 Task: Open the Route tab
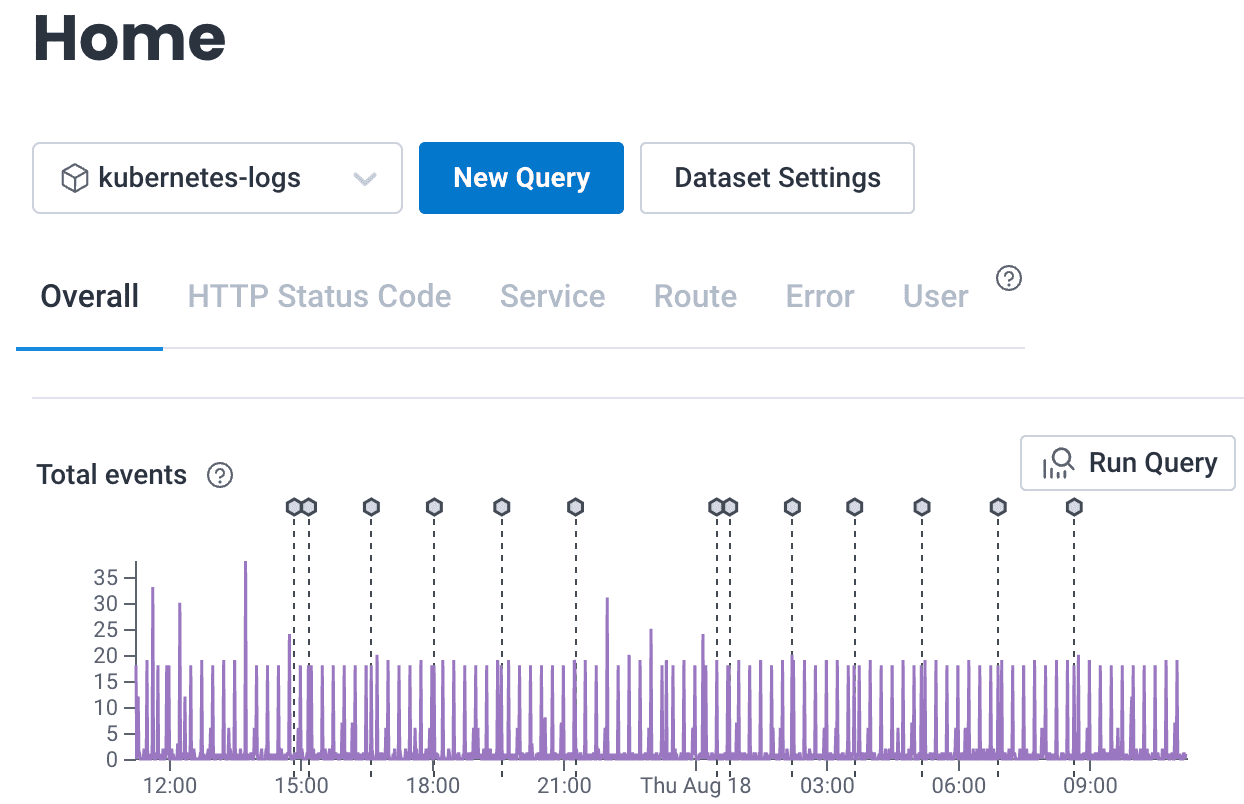point(695,297)
